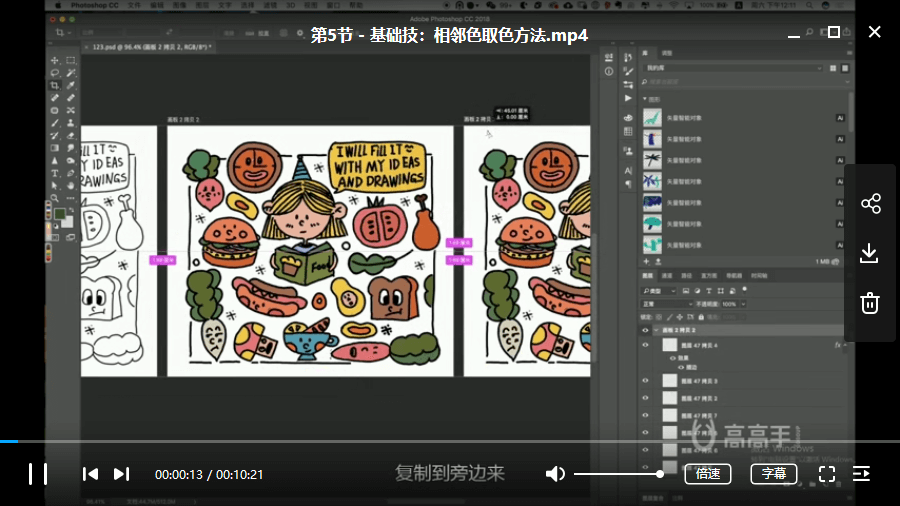Click the library search input field
The image size is (900, 506).
point(743,82)
